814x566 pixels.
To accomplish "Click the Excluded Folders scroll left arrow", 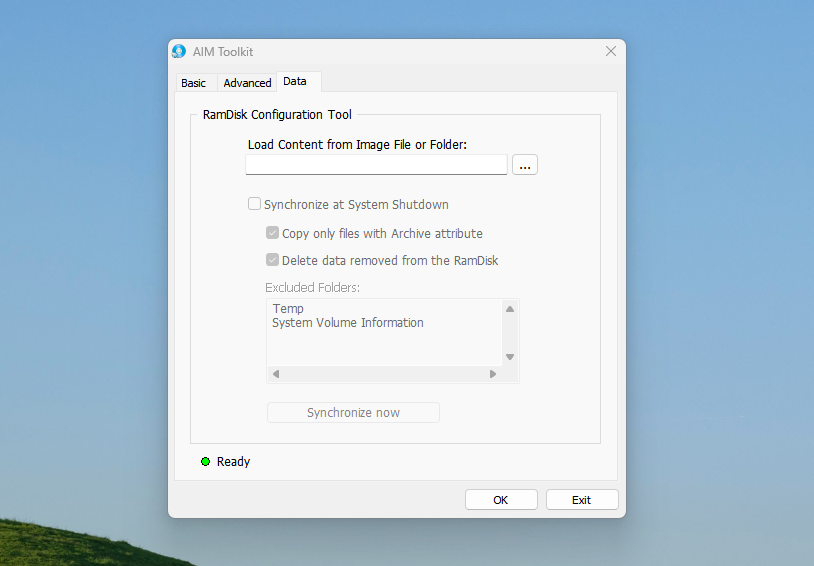I will coord(276,374).
